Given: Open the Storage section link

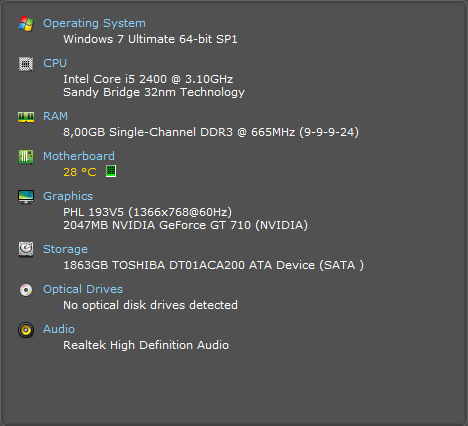Looking at the screenshot, I should (65, 249).
